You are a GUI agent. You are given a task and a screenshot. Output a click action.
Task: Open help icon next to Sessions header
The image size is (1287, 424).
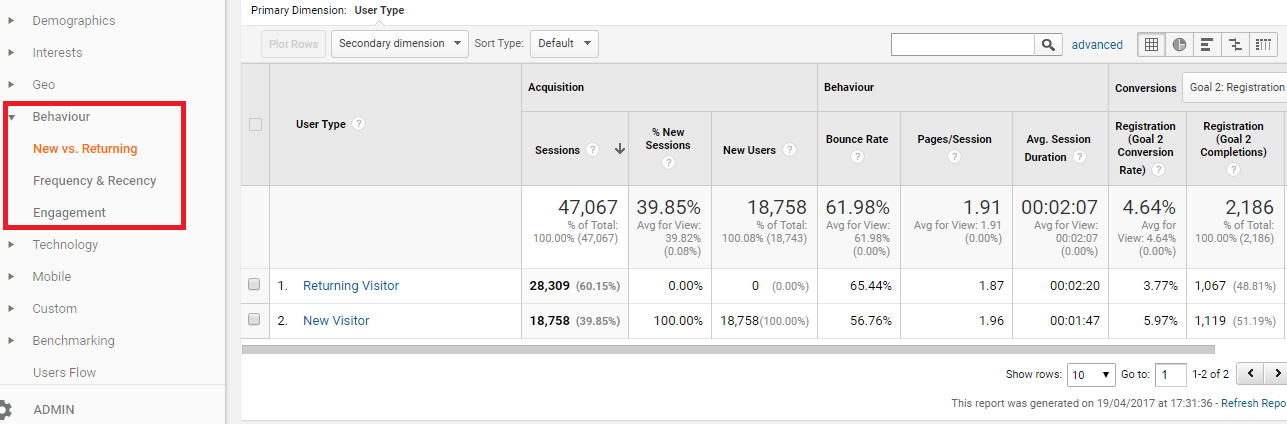click(x=592, y=150)
